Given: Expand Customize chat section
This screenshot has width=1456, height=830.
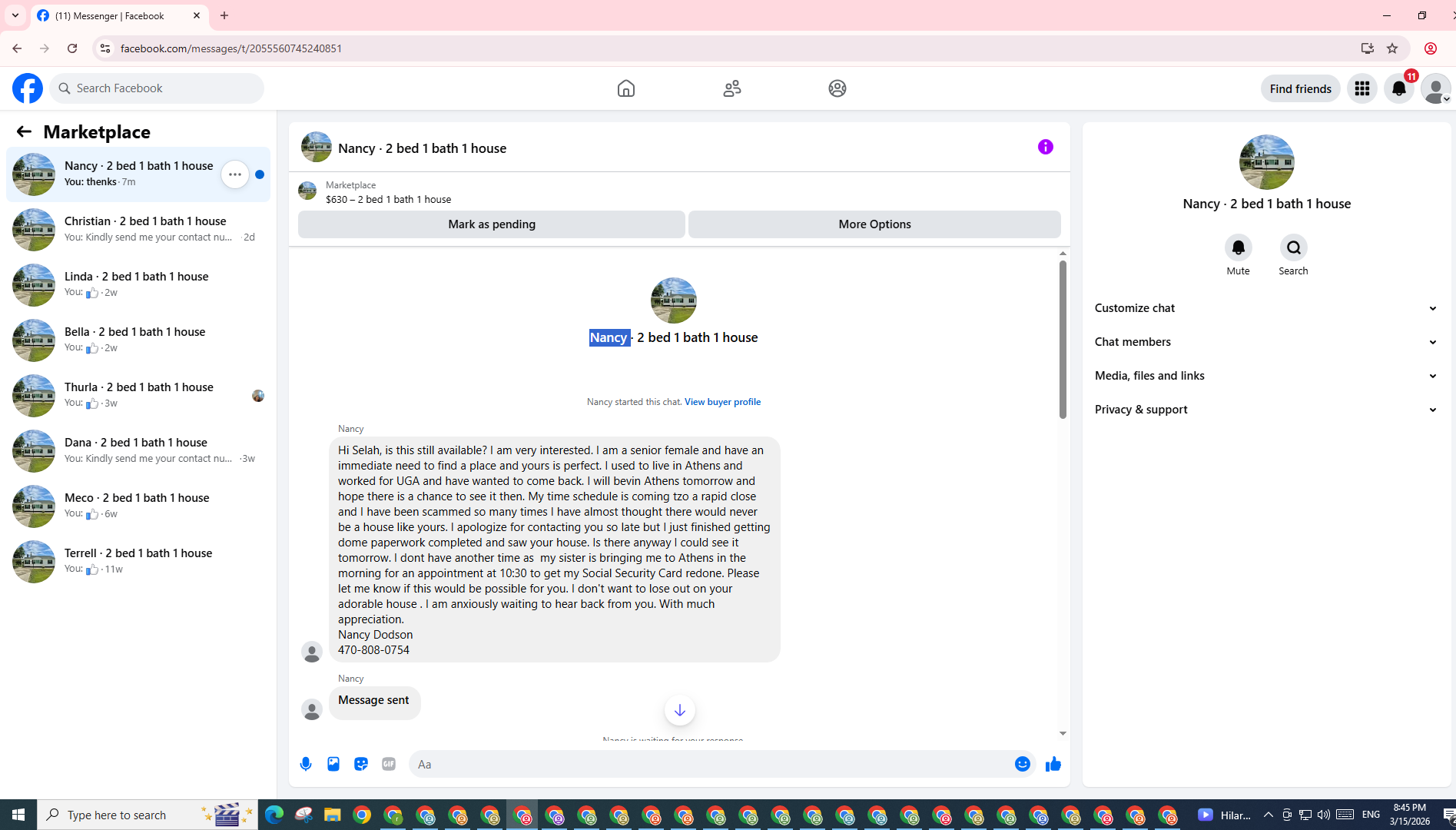Looking at the screenshot, I should tap(1267, 308).
